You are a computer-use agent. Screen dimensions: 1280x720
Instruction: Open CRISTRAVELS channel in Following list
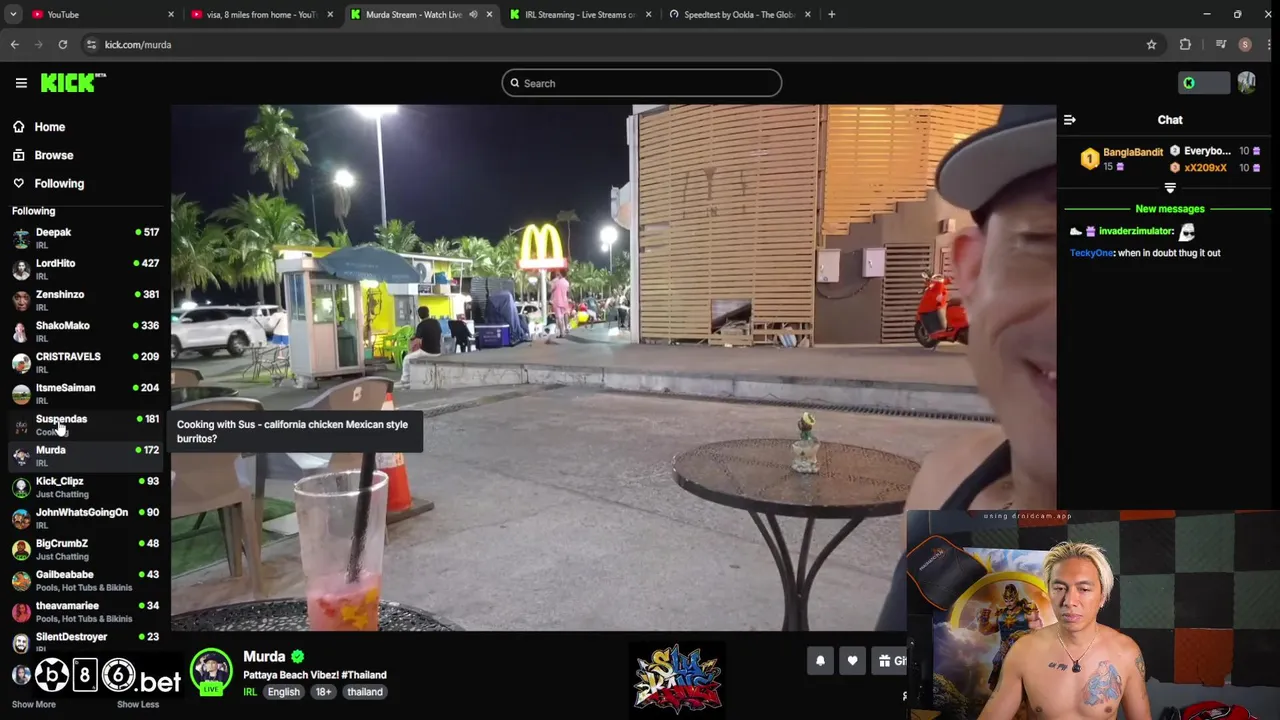[x=85, y=362]
